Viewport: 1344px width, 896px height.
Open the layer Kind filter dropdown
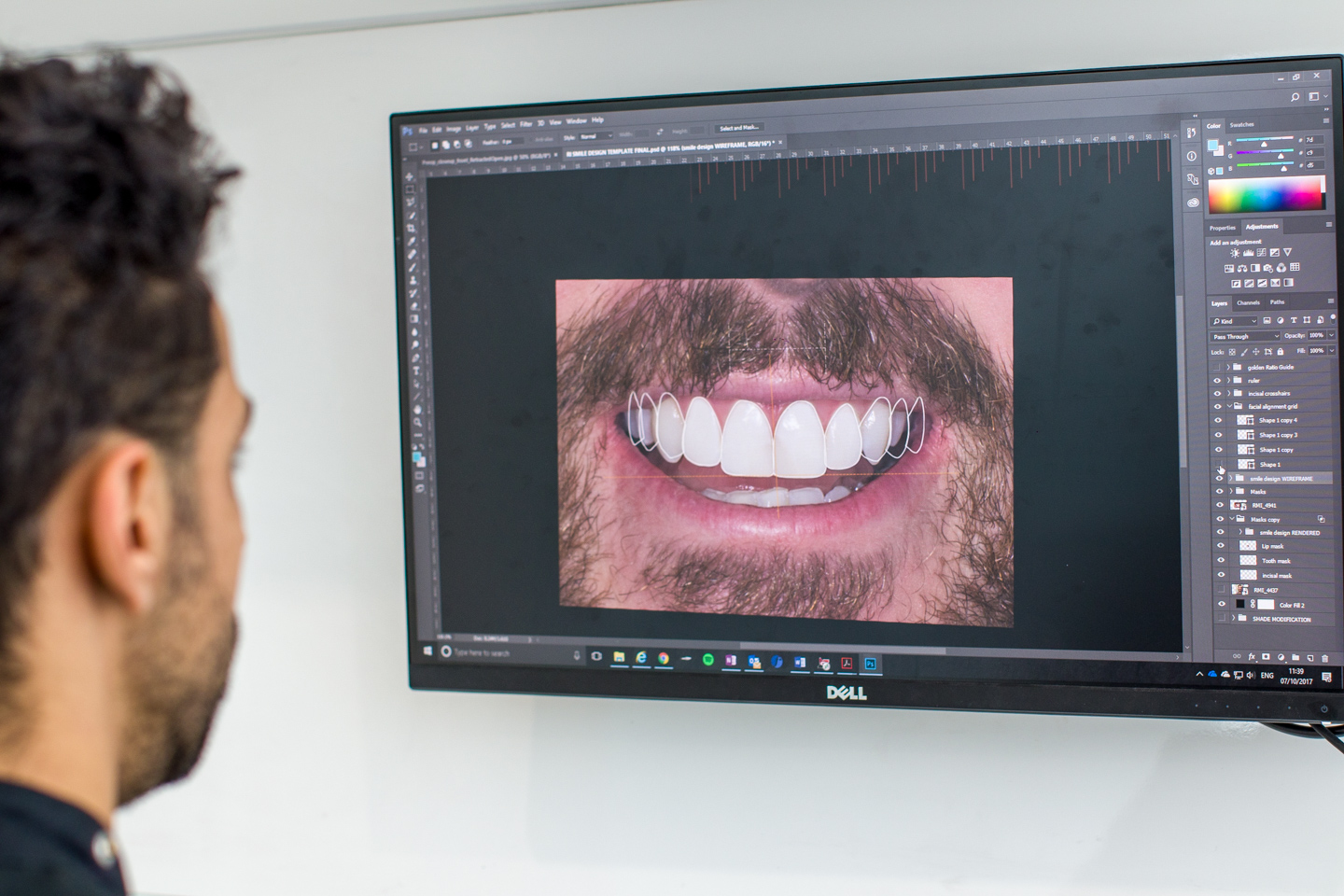click(1235, 321)
